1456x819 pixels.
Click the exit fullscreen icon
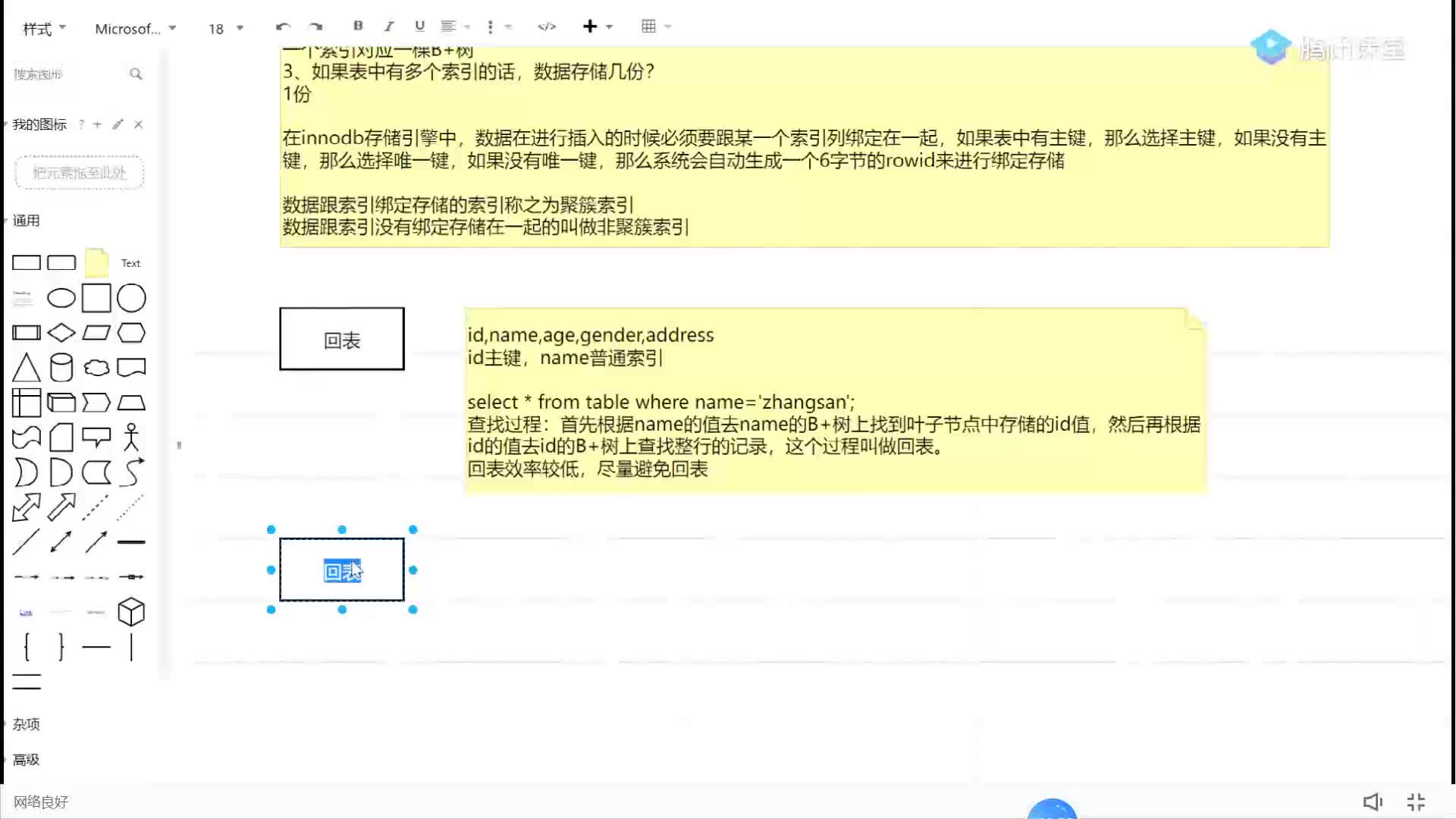[x=1416, y=802]
